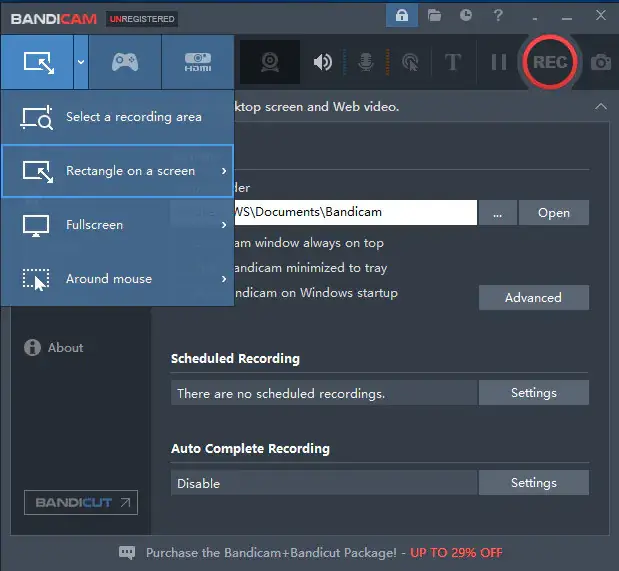Click the Select a recording area magnifier icon
The height and width of the screenshot is (571, 619).
tap(36, 117)
